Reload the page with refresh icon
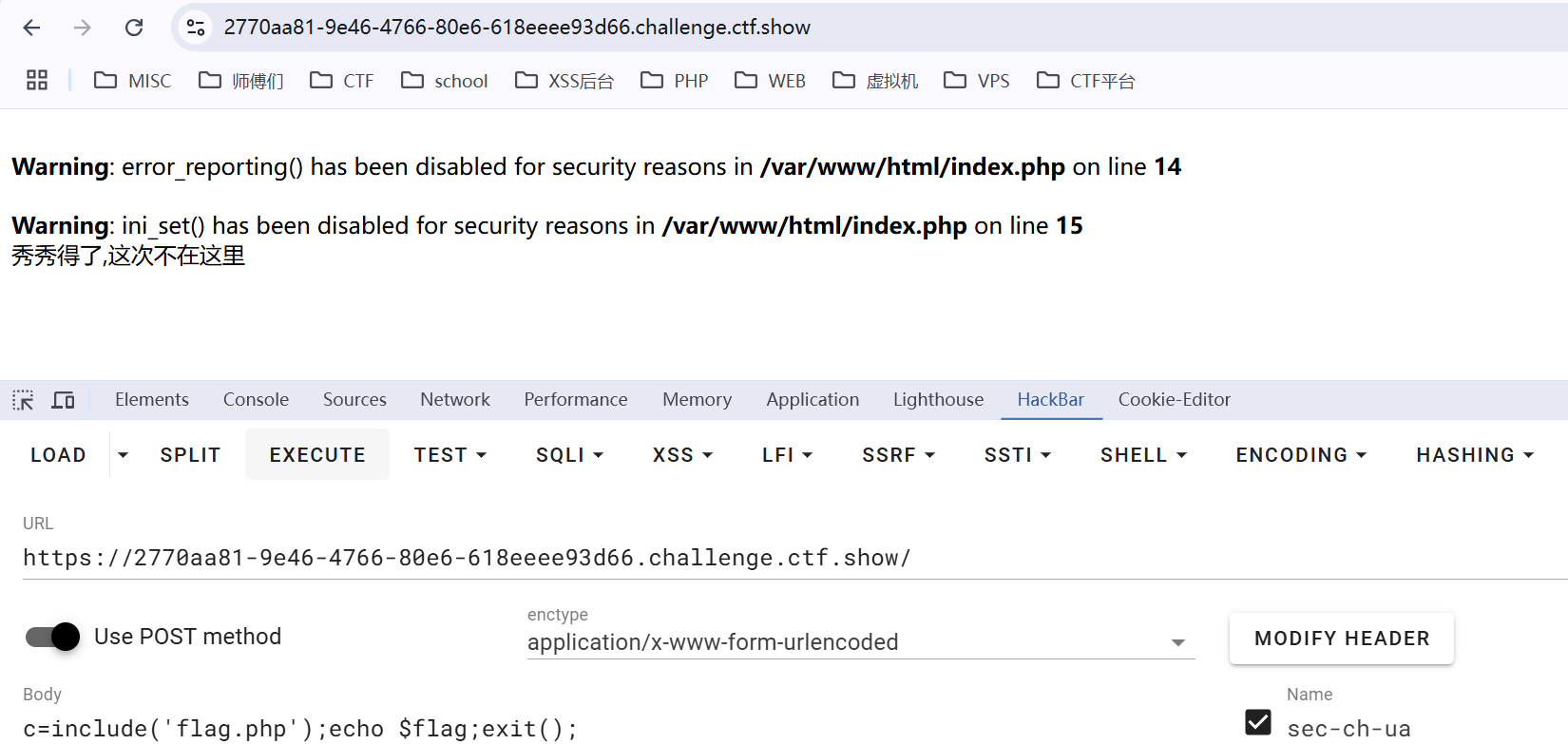 134,28
